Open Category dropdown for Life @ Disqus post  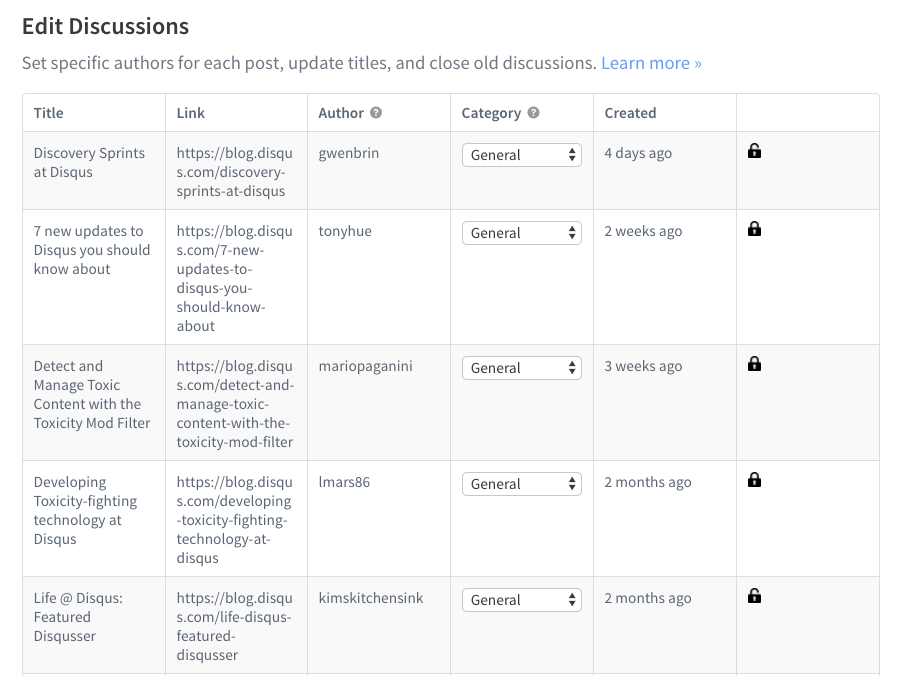click(521, 599)
